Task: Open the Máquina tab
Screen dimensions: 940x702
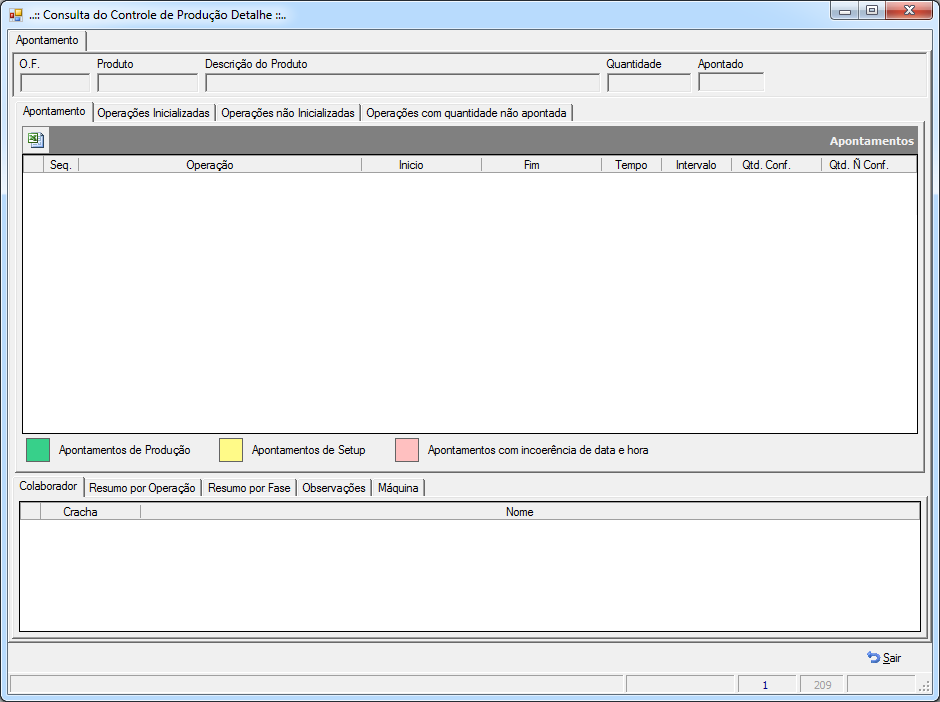Action: tap(398, 488)
